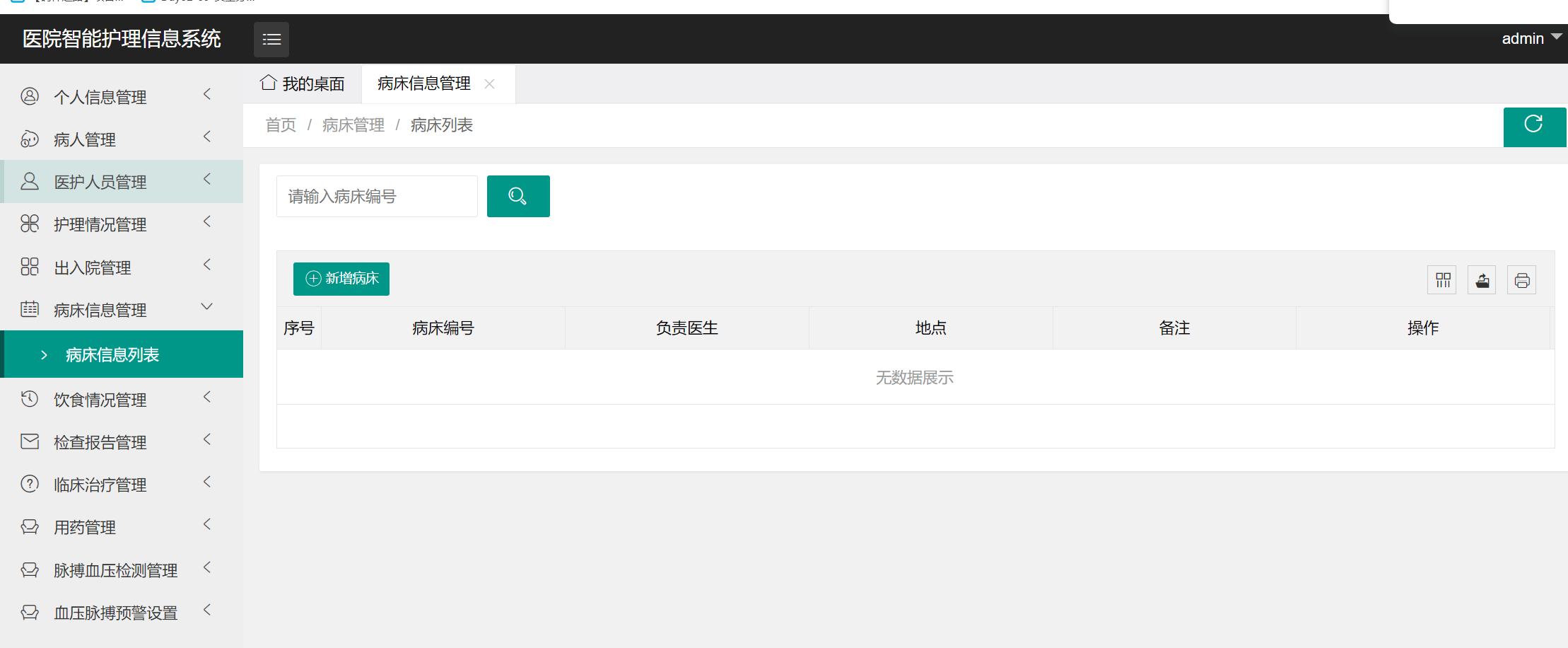
Task: Open 病床管理 breadcrumb link
Action: 353,125
